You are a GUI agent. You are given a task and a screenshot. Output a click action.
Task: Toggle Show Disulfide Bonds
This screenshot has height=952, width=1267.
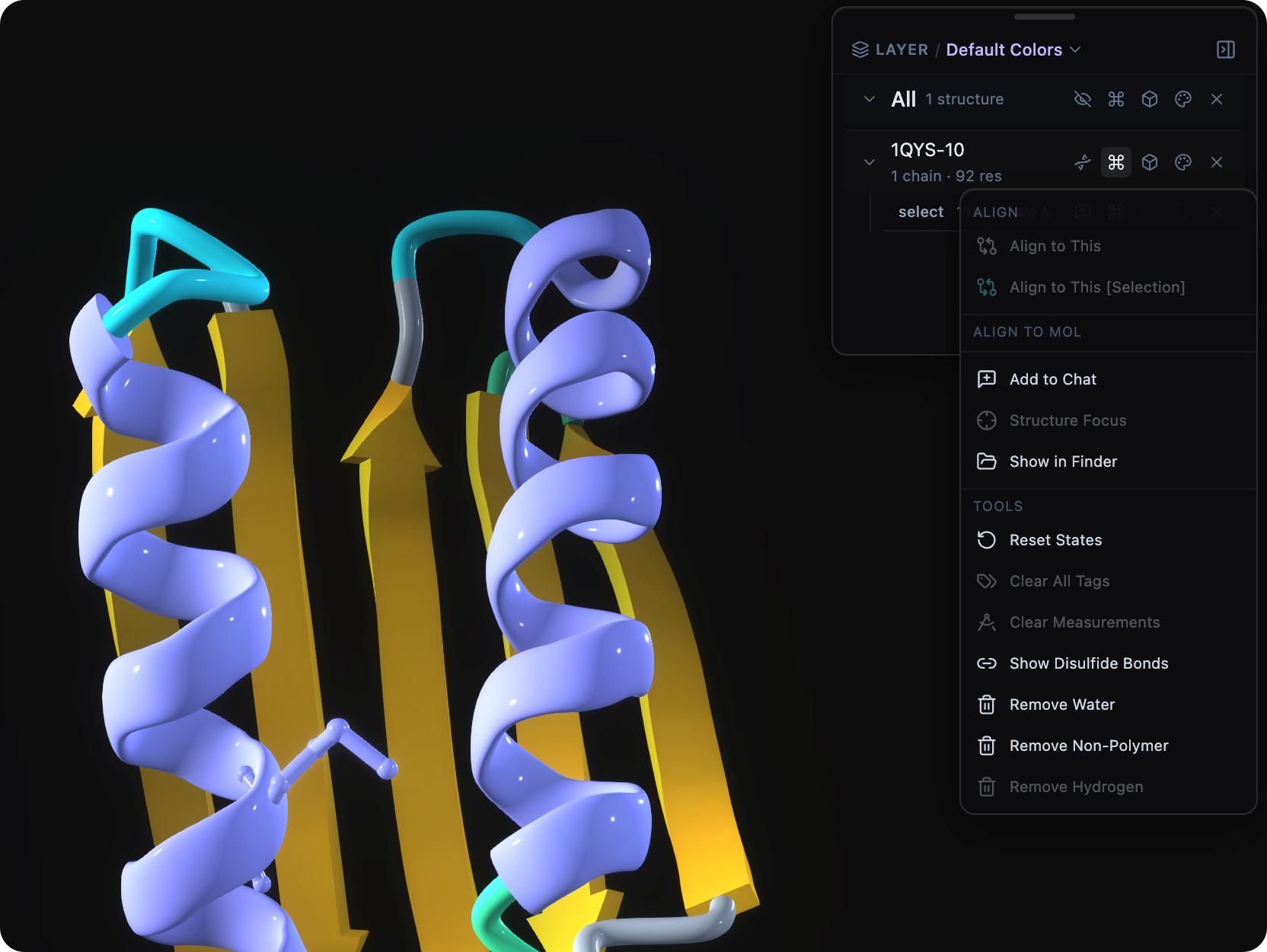(x=1108, y=663)
